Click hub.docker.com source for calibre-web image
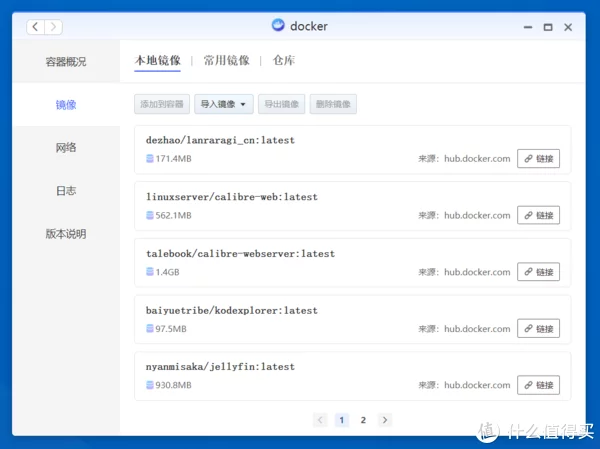The image size is (600, 449). [x=477, y=215]
